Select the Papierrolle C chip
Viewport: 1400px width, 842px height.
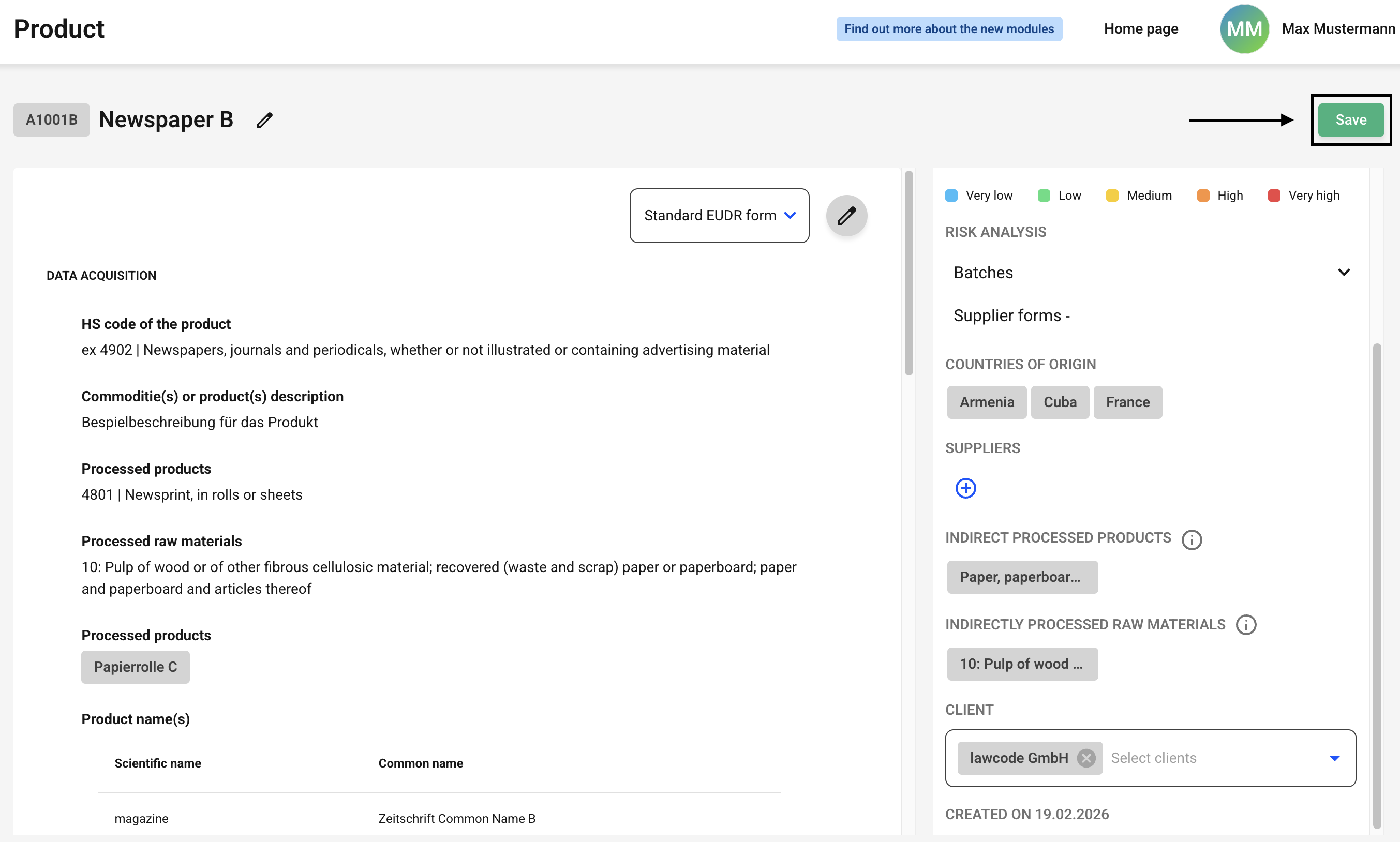tap(135, 667)
